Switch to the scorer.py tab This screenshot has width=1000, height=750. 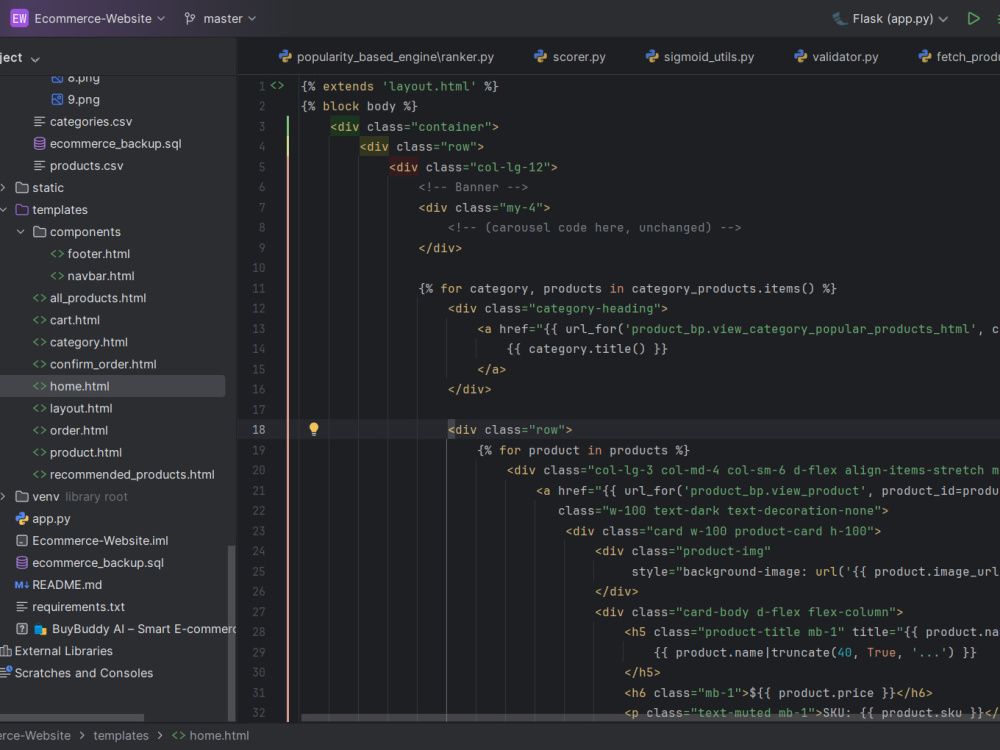570,57
